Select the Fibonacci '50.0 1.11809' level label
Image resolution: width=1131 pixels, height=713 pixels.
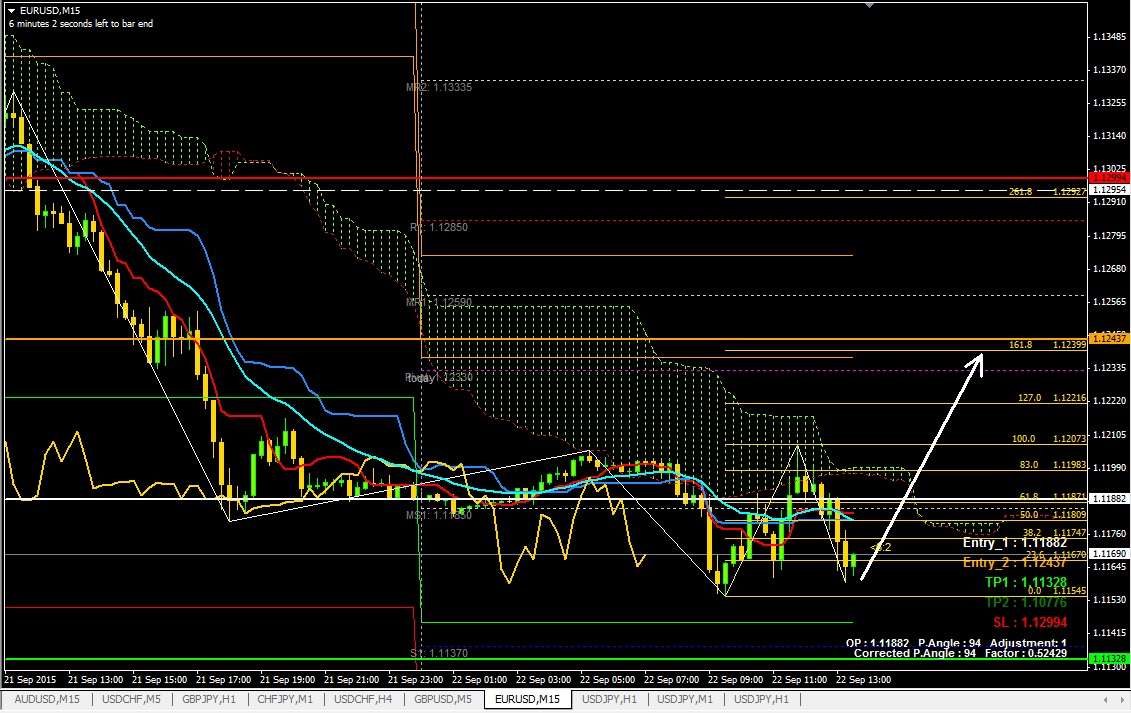pyautogui.click(x=1053, y=515)
